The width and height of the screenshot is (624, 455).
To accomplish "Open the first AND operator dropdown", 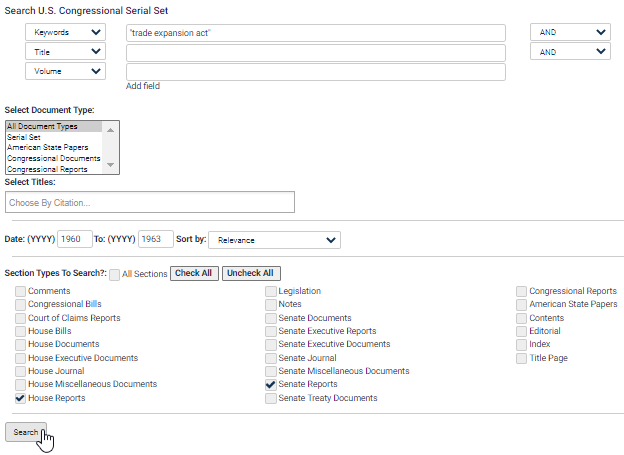I will coord(570,32).
